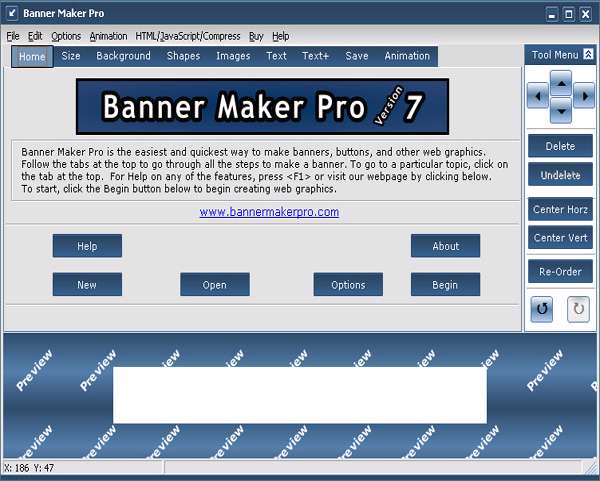Minimize the Banner Maker Pro window
The image size is (600, 481).
[x=551, y=14]
